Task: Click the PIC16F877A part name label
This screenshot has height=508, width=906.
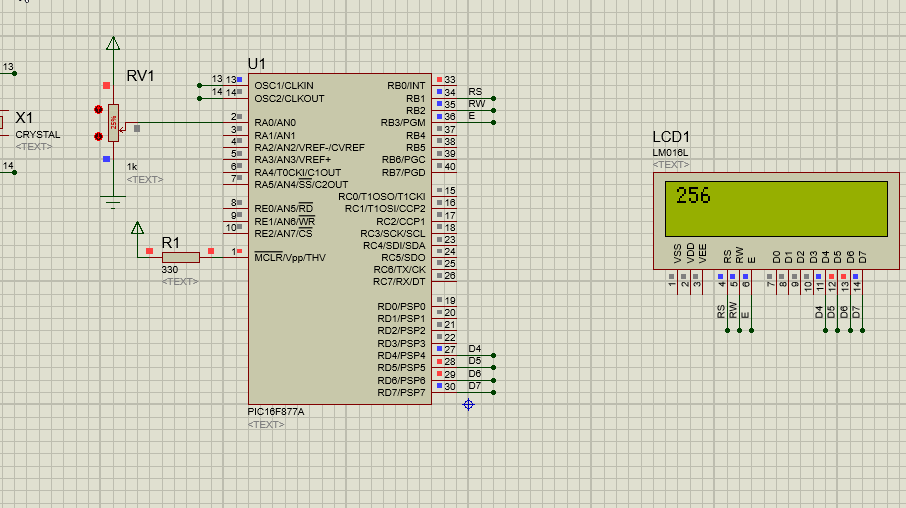Action: pyautogui.click(x=276, y=411)
